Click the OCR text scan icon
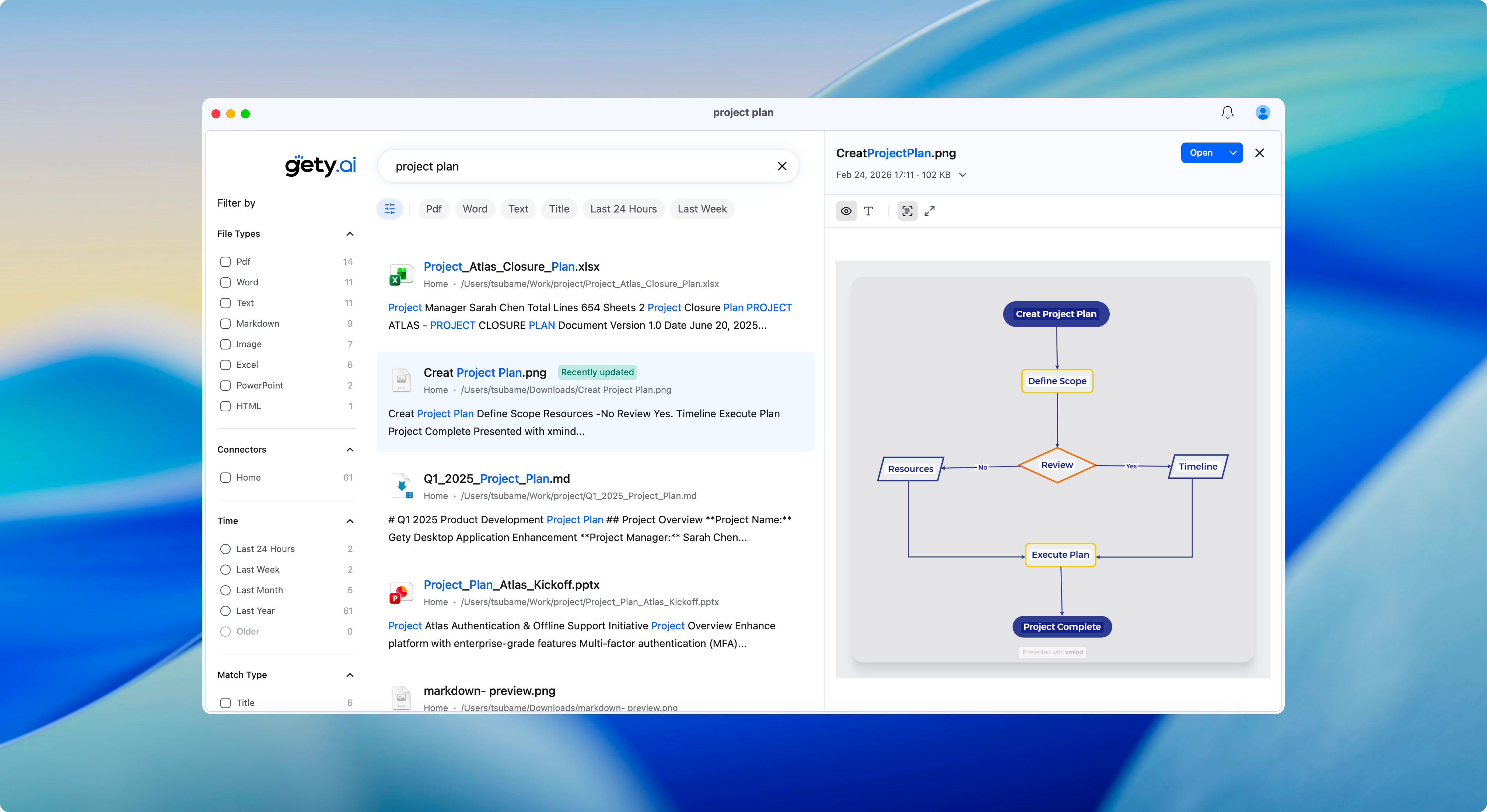 [x=907, y=211]
